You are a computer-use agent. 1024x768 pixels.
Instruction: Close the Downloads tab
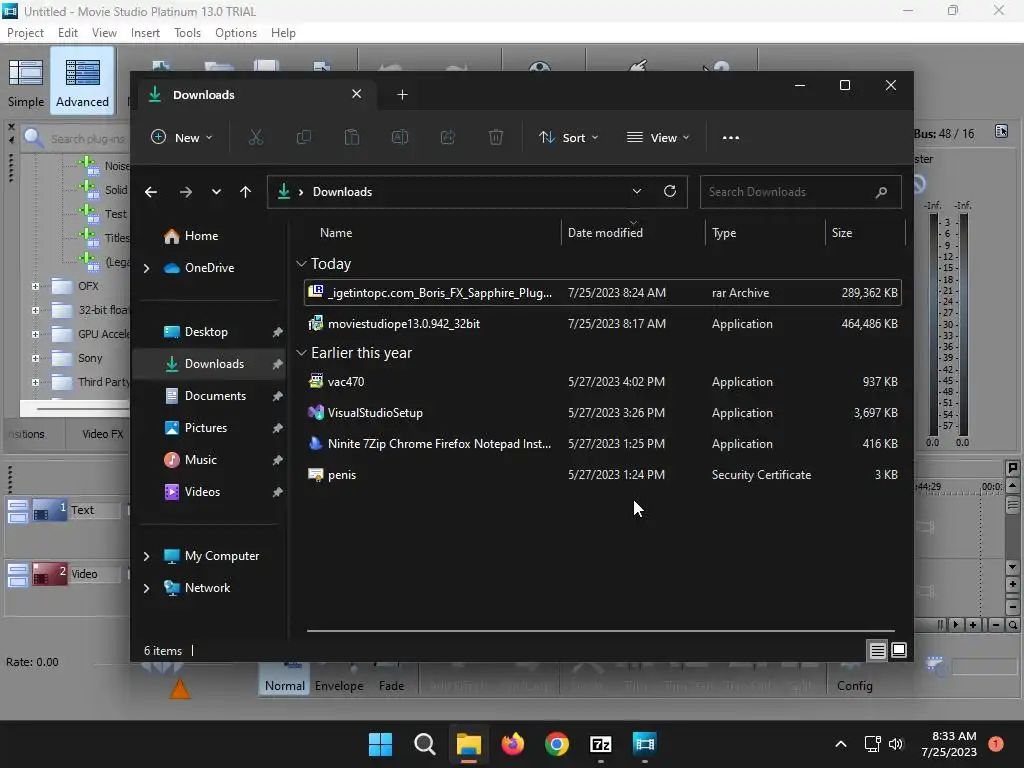[357, 94]
